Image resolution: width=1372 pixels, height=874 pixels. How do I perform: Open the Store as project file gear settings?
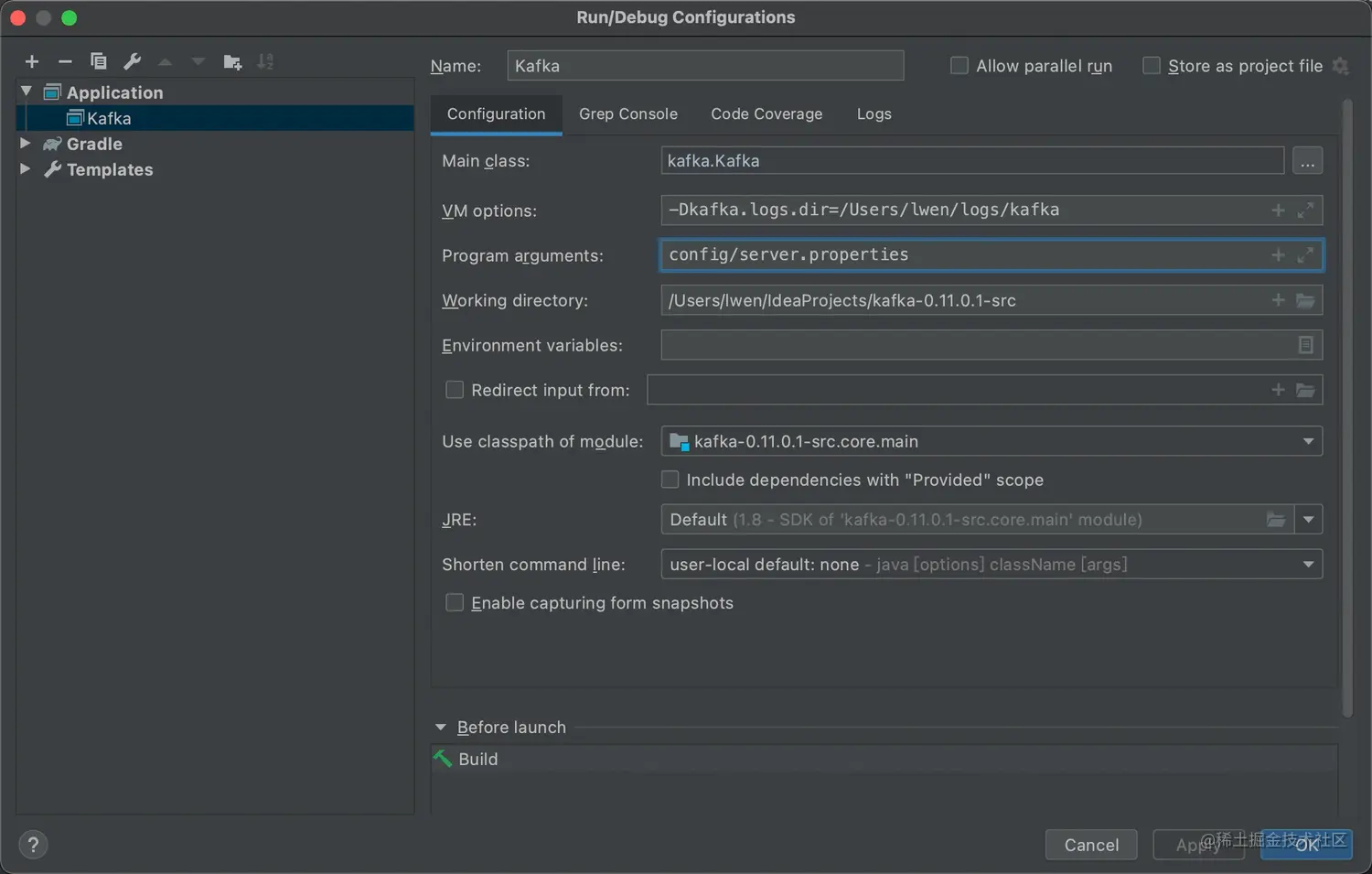tap(1341, 66)
